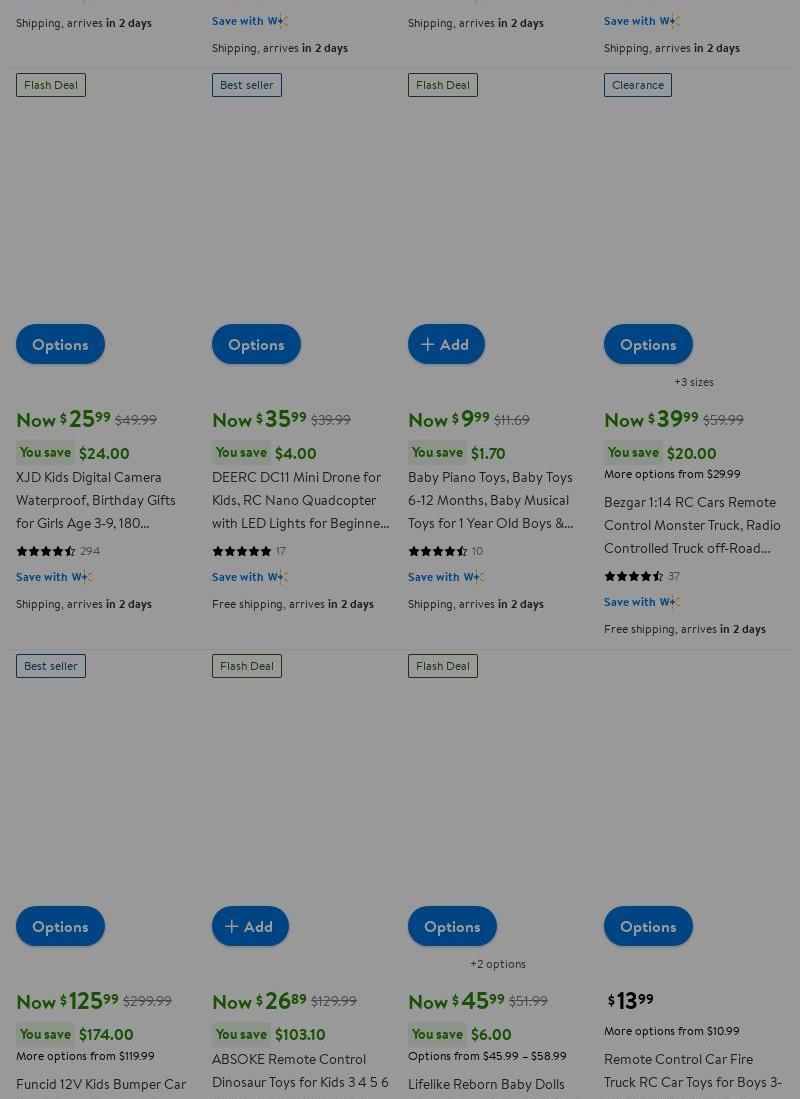Click the Walmart+ icon under Baby Piano Toys
The width and height of the screenshot is (800, 1099).
pyautogui.click(x=474, y=577)
